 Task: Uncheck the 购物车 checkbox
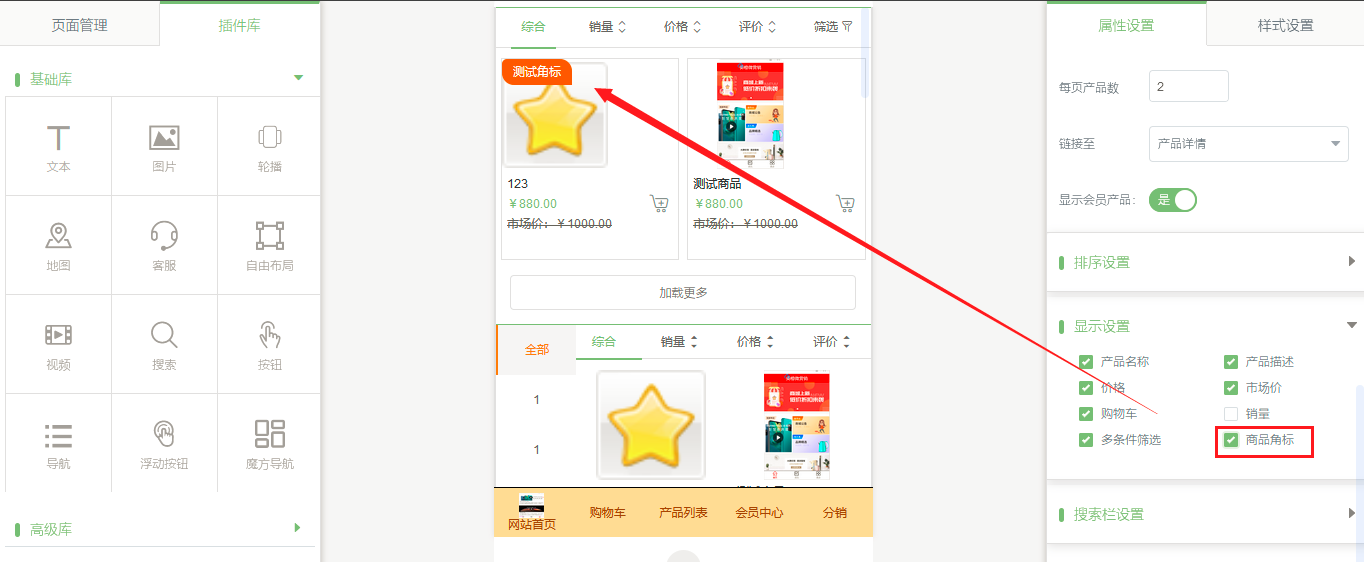(x=1086, y=414)
